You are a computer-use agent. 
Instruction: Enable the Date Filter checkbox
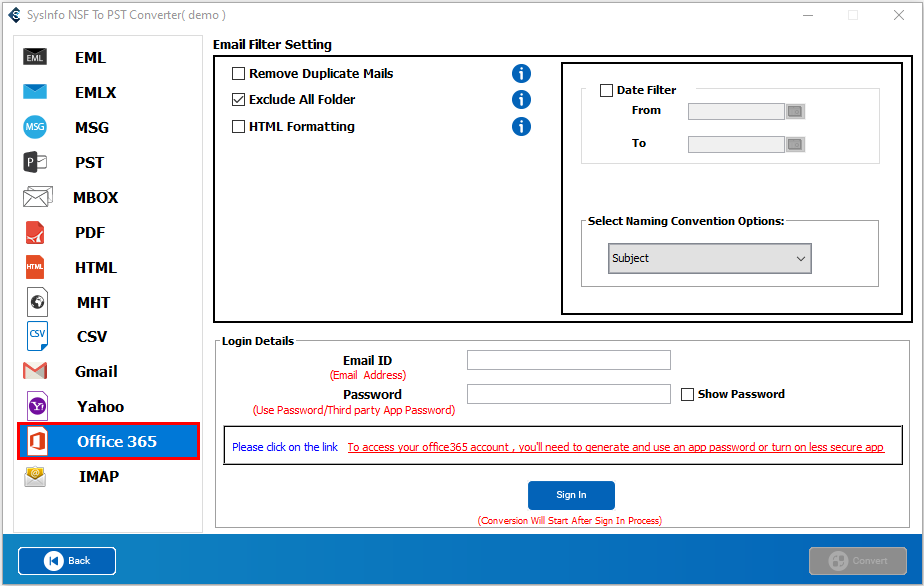pos(606,90)
